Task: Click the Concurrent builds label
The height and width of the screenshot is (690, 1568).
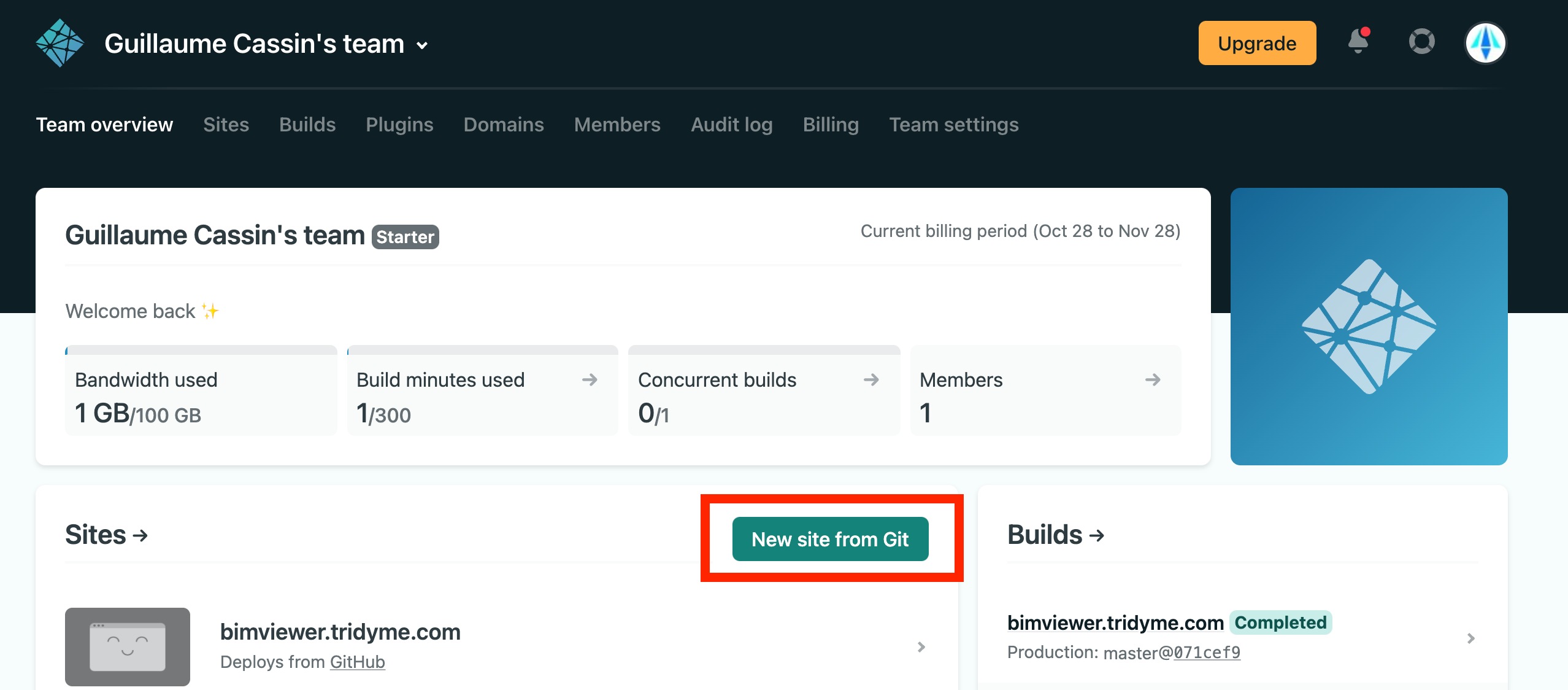Action: 717,380
